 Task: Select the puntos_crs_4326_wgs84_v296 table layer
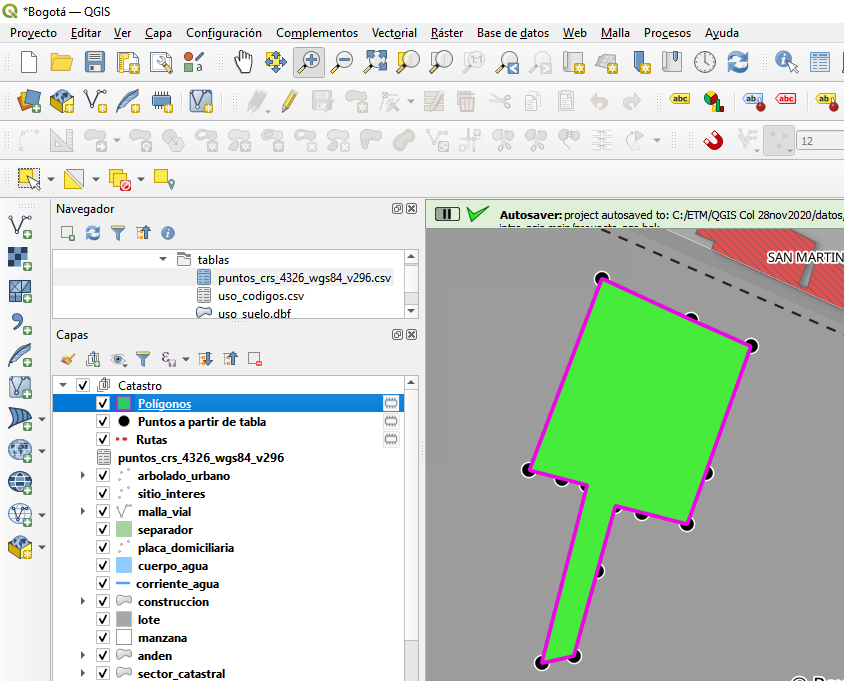tap(201, 458)
